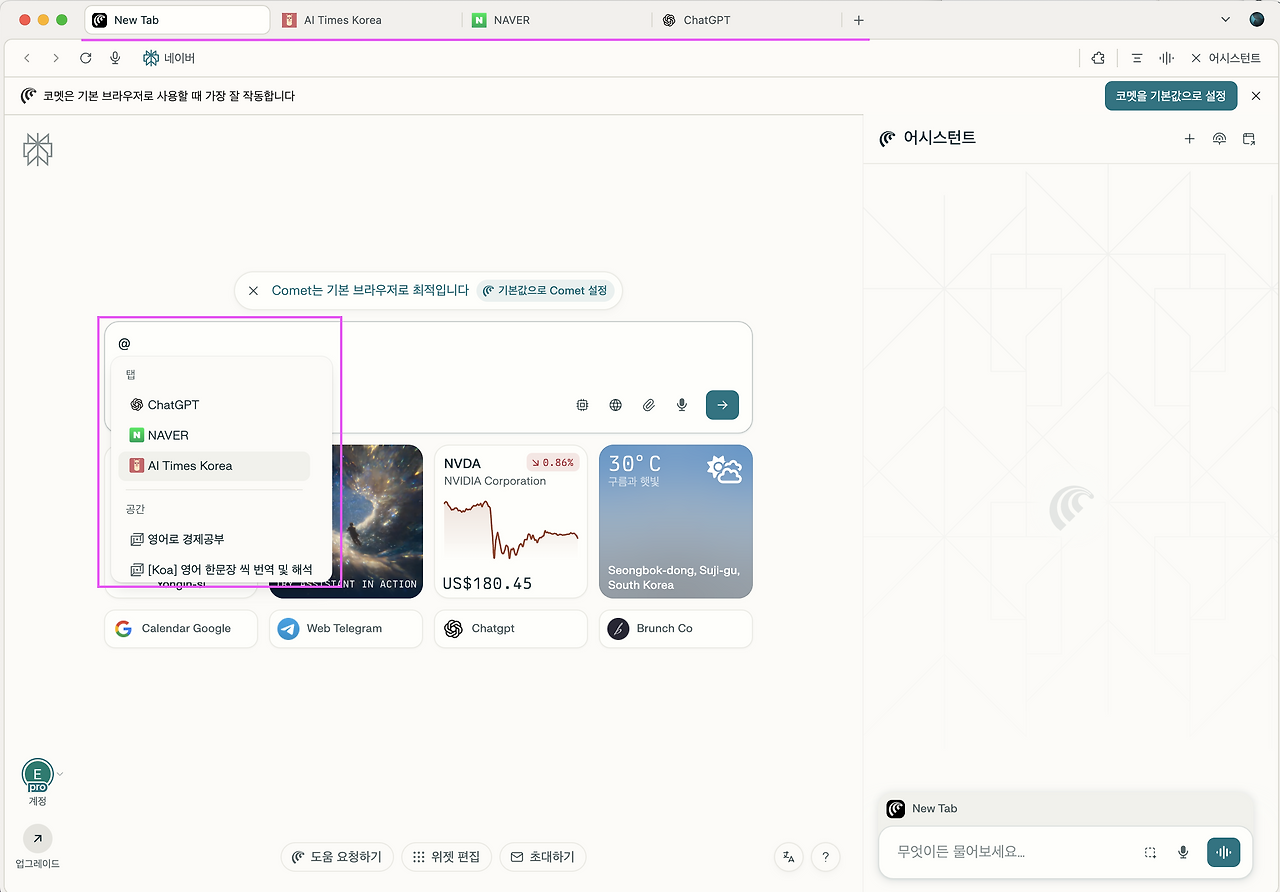Open the 계정 account avatar menu

pos(37,775)
